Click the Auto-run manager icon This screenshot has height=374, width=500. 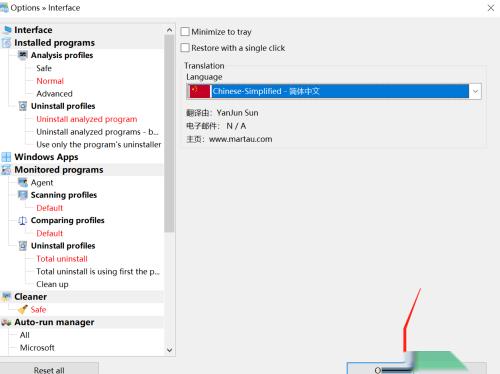(6, 322)
